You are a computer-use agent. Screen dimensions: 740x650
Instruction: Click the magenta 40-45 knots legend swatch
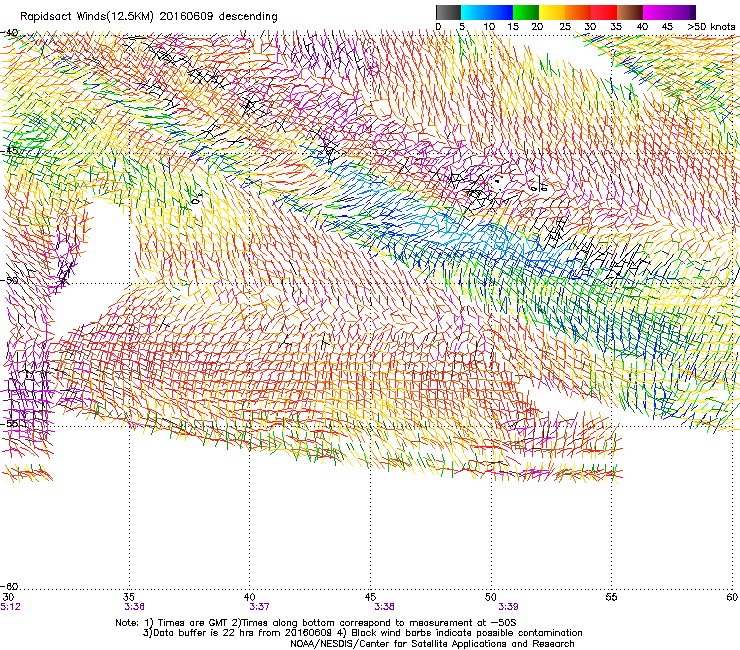pyautogui.click(x=656, y=12)
